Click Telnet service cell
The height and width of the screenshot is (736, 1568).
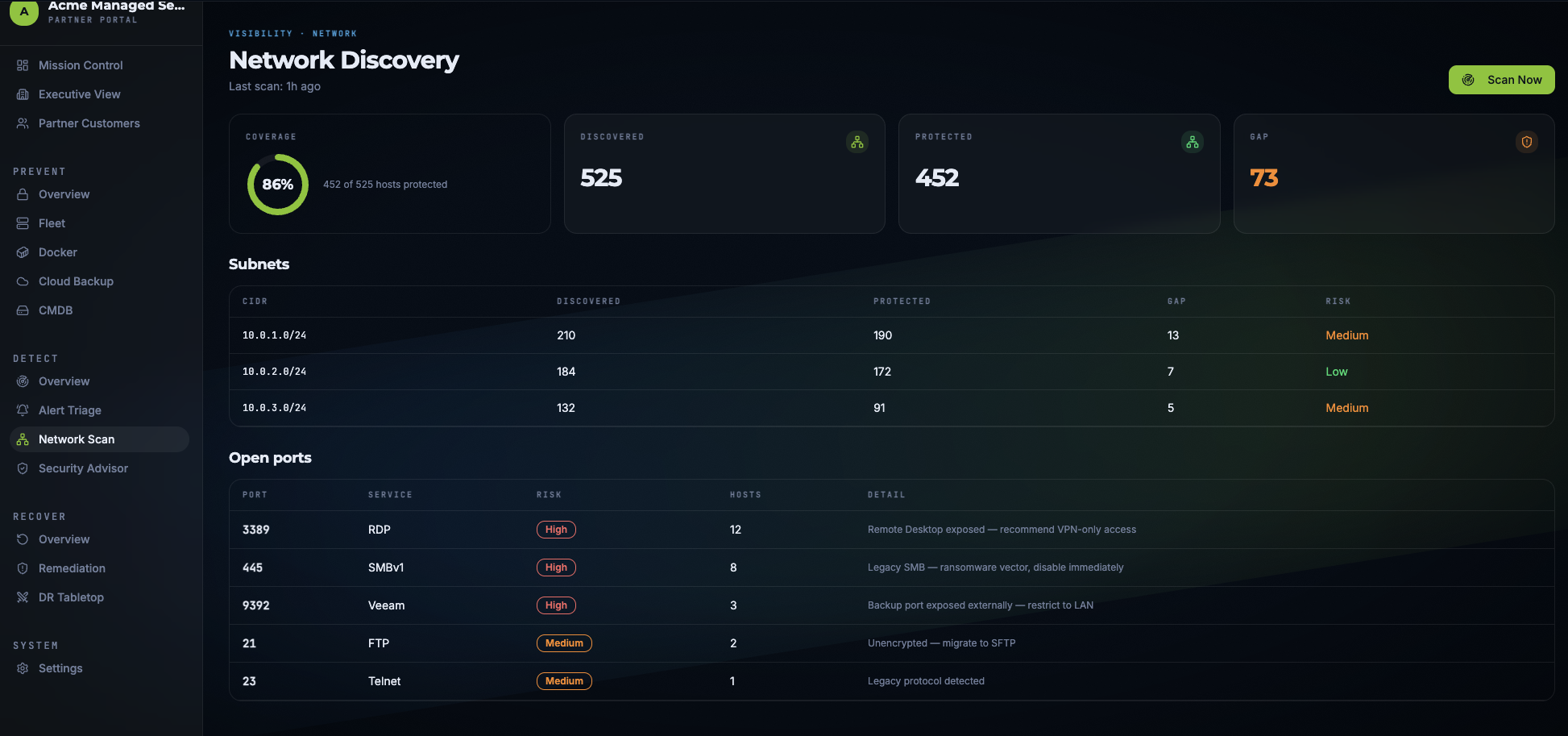pos(384,681)
